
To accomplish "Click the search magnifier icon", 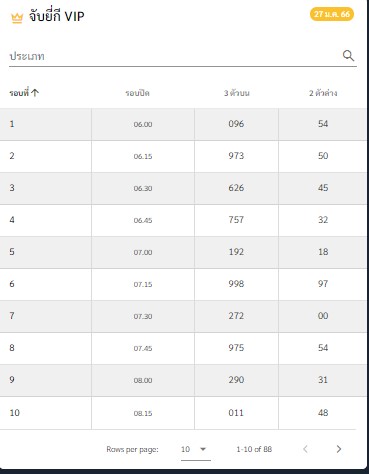I will 348,55.
